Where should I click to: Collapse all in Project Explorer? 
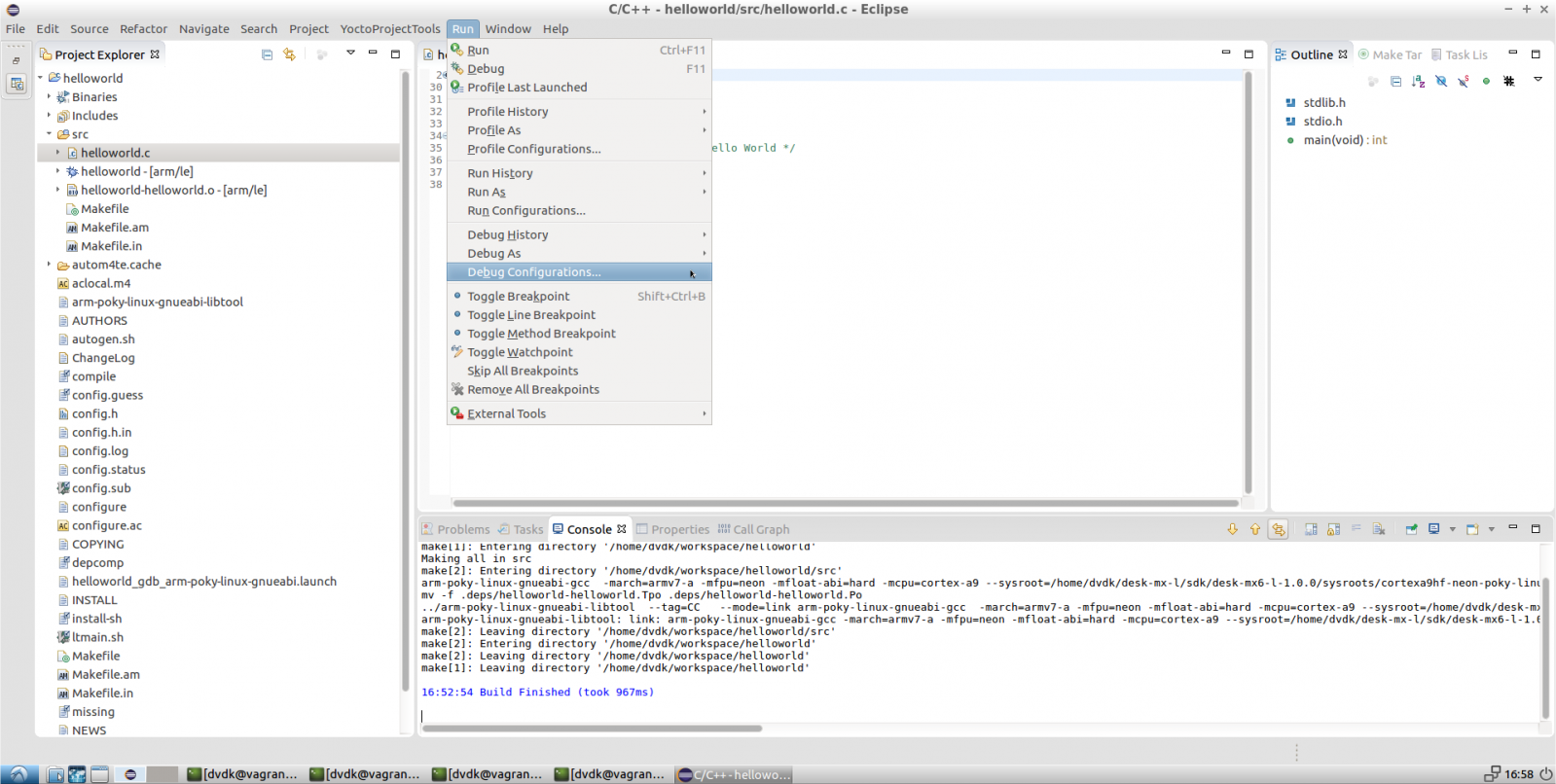tap(267, 54)
